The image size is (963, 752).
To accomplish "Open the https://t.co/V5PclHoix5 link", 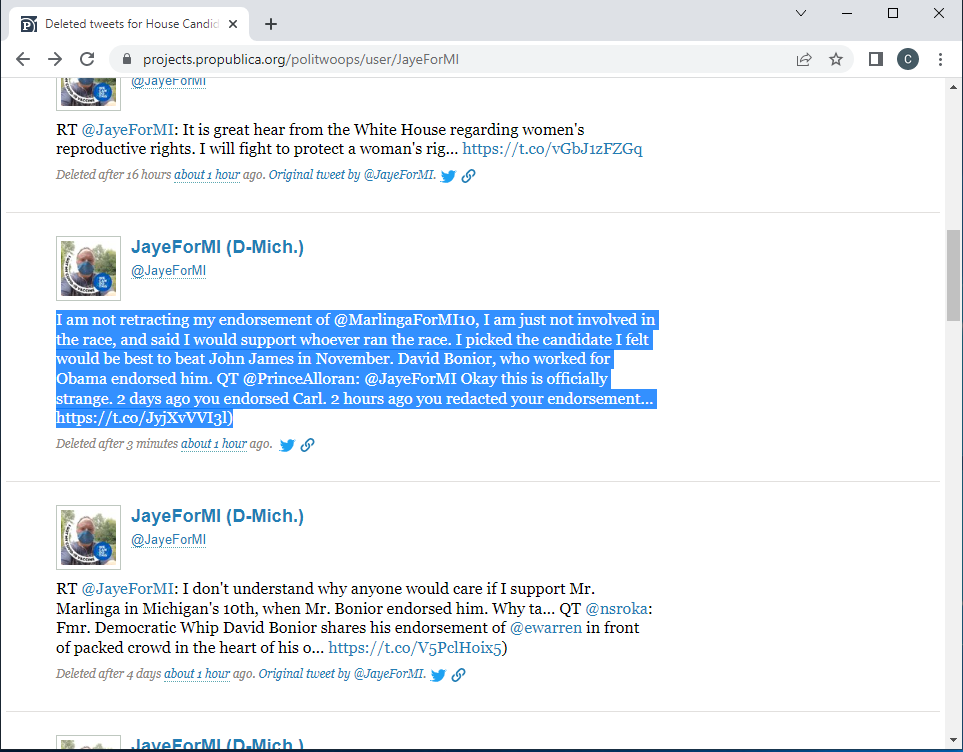I will [x=415, y=648].
